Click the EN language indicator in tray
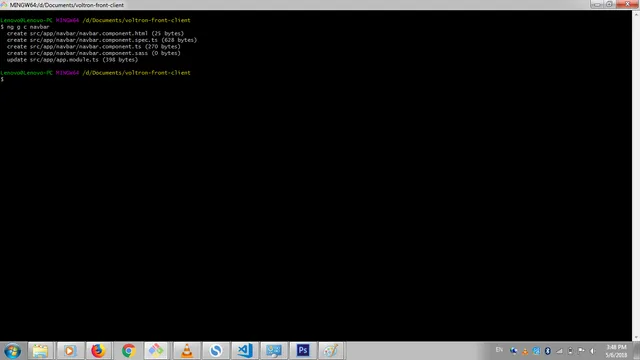 pos(499,350)
